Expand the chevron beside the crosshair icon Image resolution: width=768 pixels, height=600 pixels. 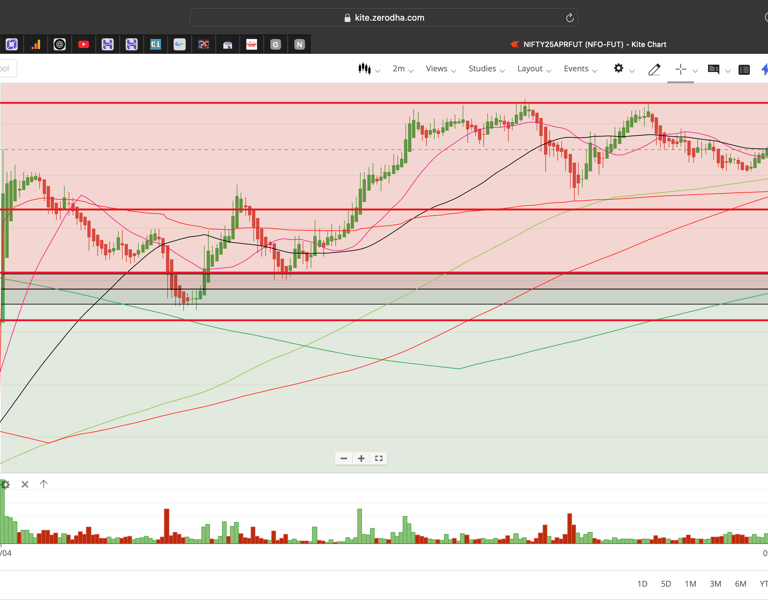(x=695, y=71)
